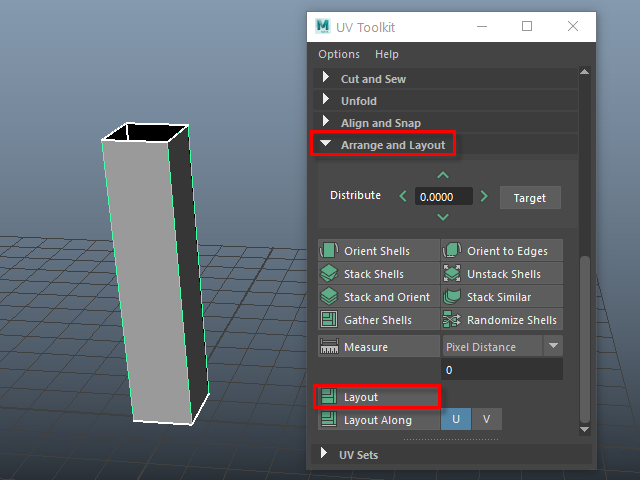Click the Stack Similar icon

[452, 297]
